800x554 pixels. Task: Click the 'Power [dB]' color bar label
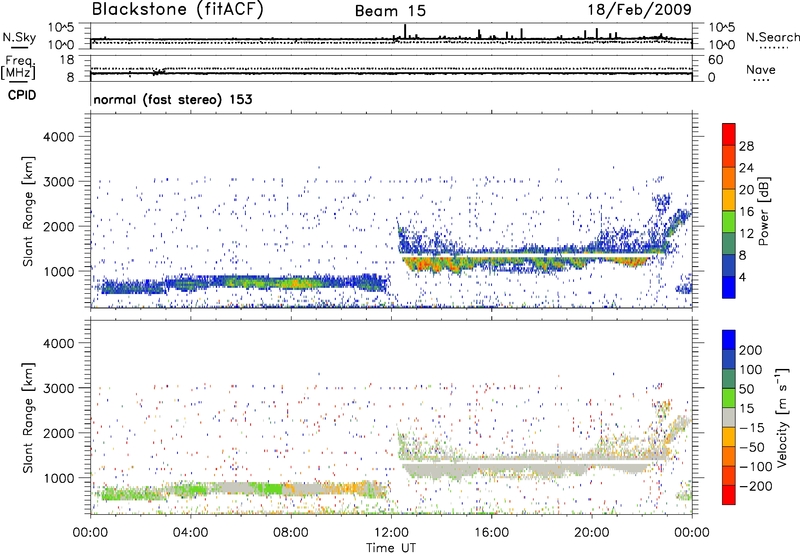pyautogui.click(x=763, y=211)
